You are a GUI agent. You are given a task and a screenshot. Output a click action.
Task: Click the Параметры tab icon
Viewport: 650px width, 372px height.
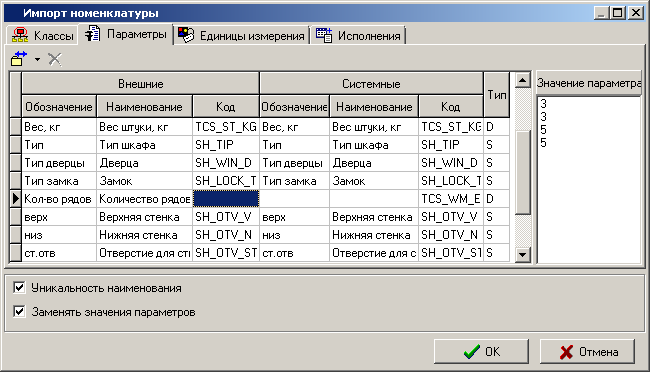pos(92,34)
